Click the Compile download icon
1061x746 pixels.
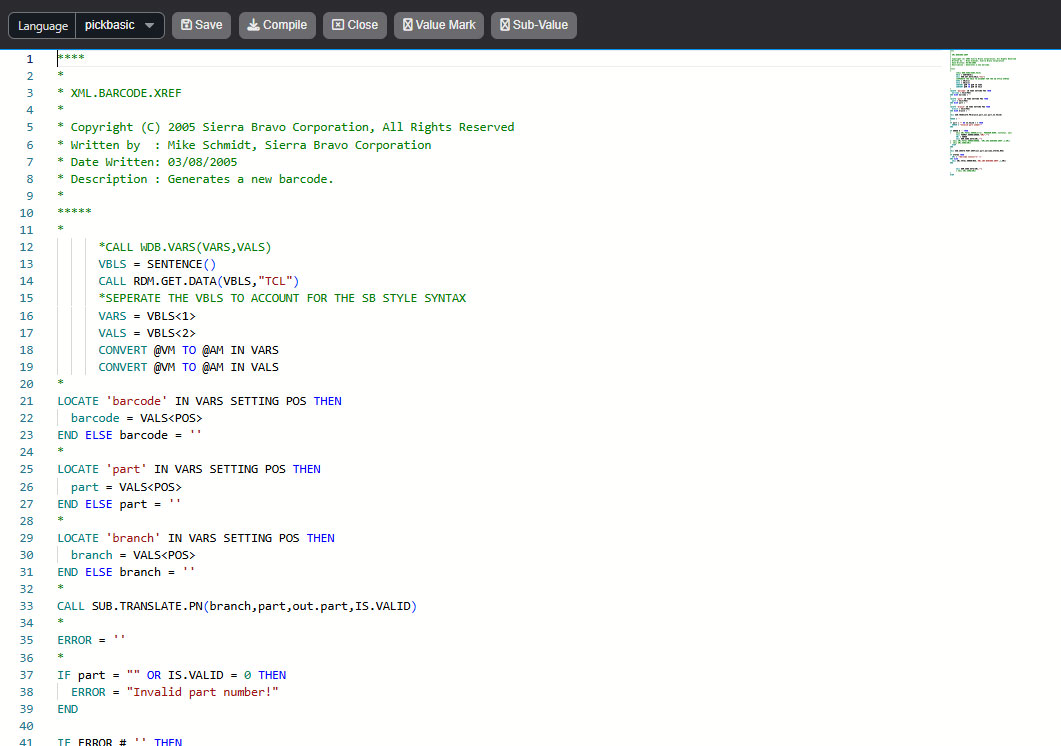[254, 25]
